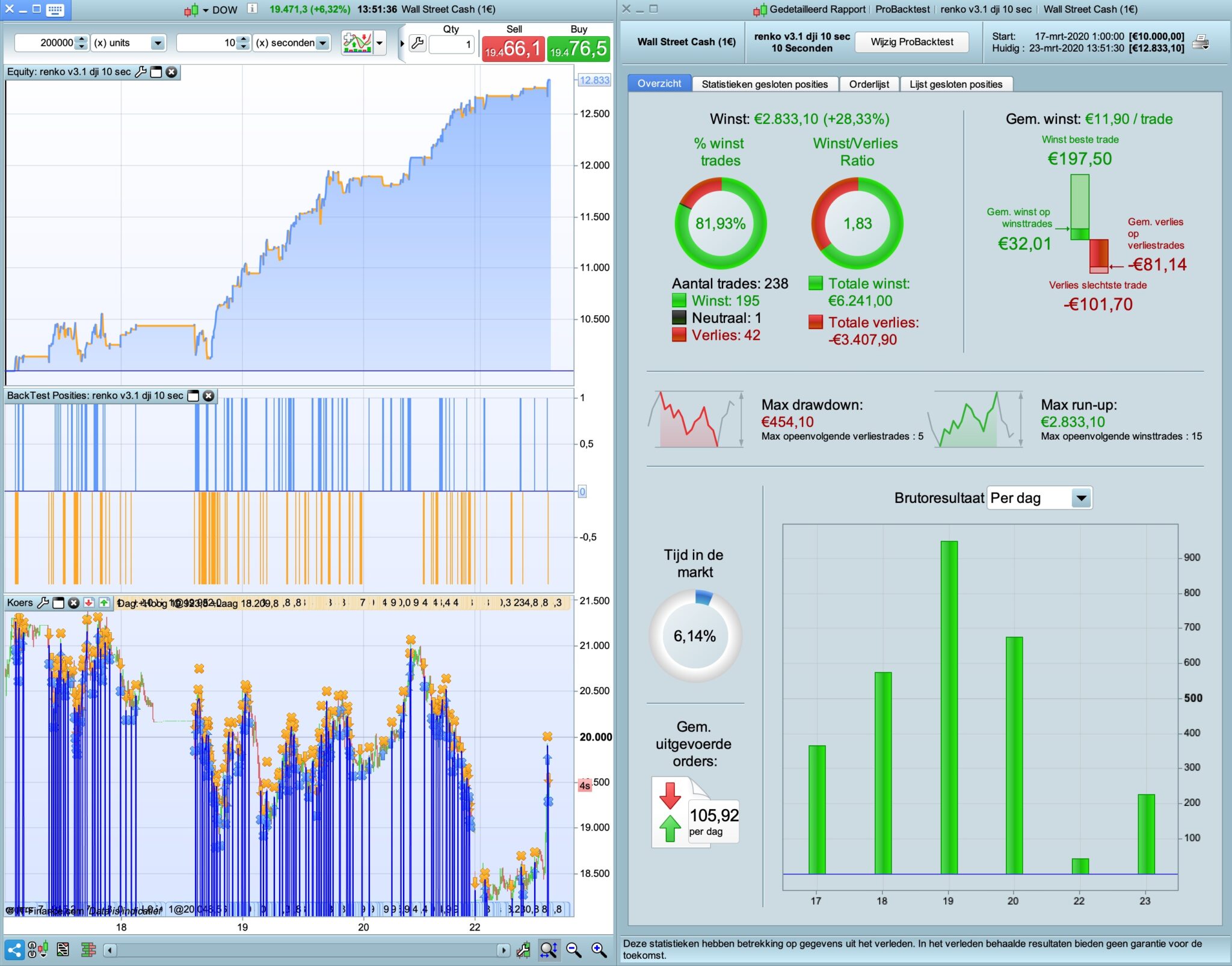Click the green Buy price button
The image size is (1232, 966).
point(578,48)
